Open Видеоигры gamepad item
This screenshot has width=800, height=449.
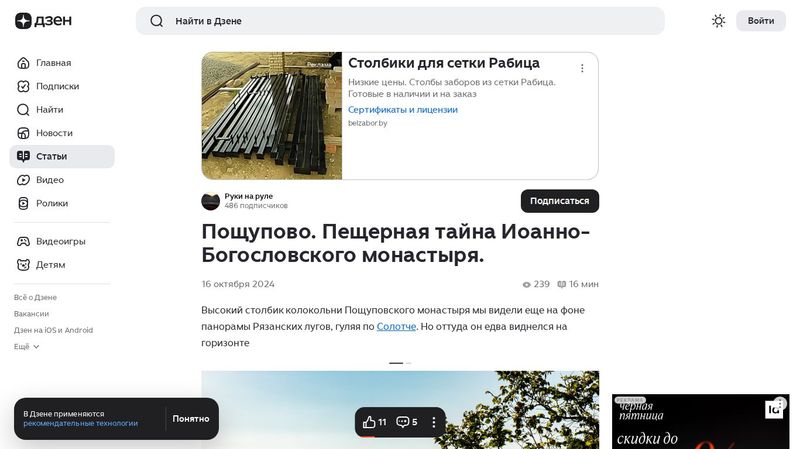point(60,241)
